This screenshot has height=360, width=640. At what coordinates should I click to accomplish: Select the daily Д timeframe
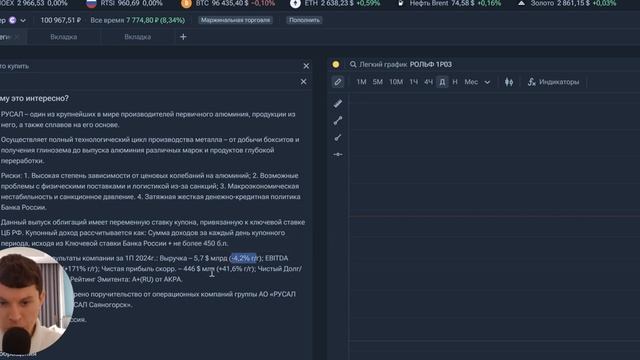(x=442, y=82)
